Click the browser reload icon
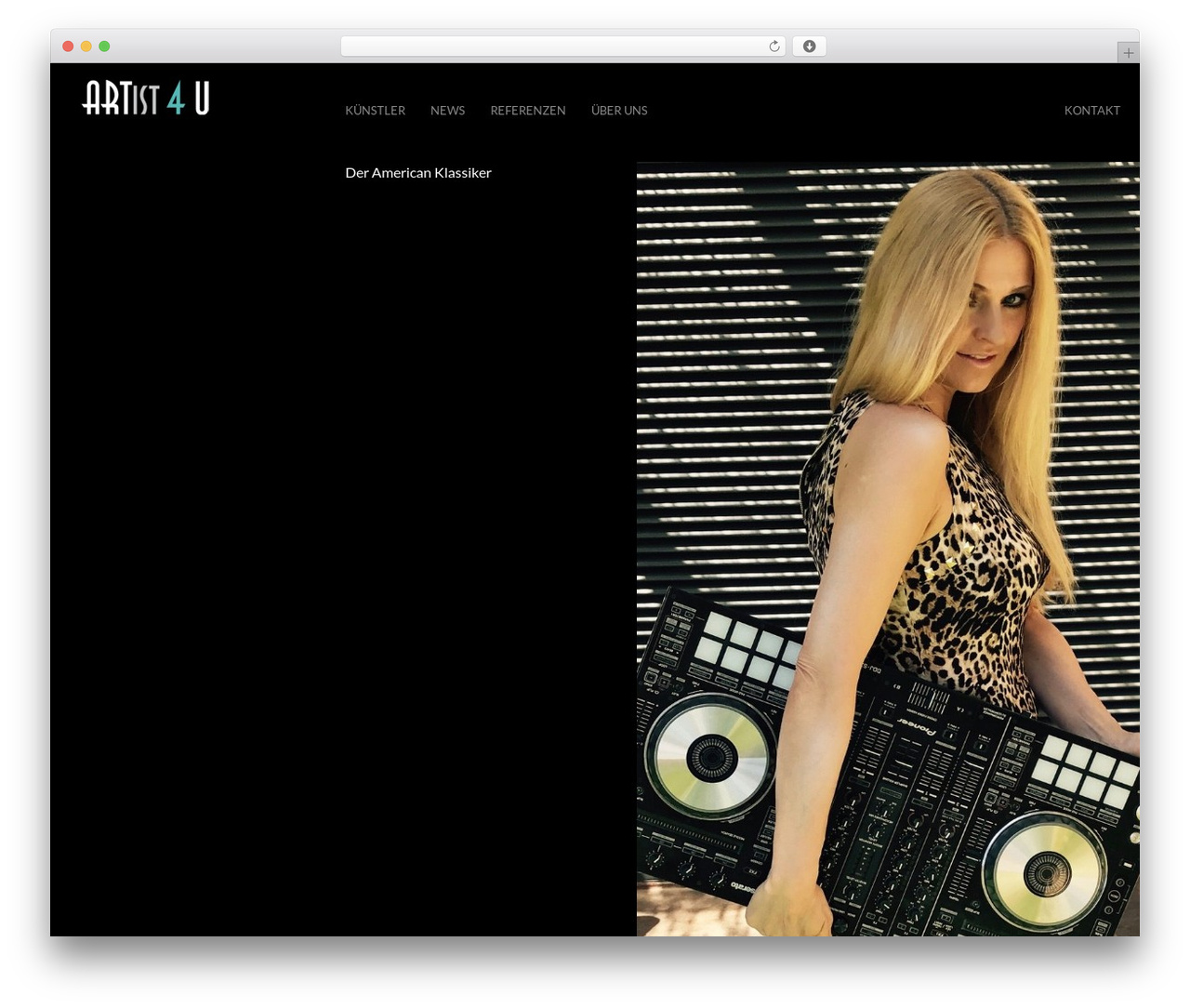 (773, 46)
